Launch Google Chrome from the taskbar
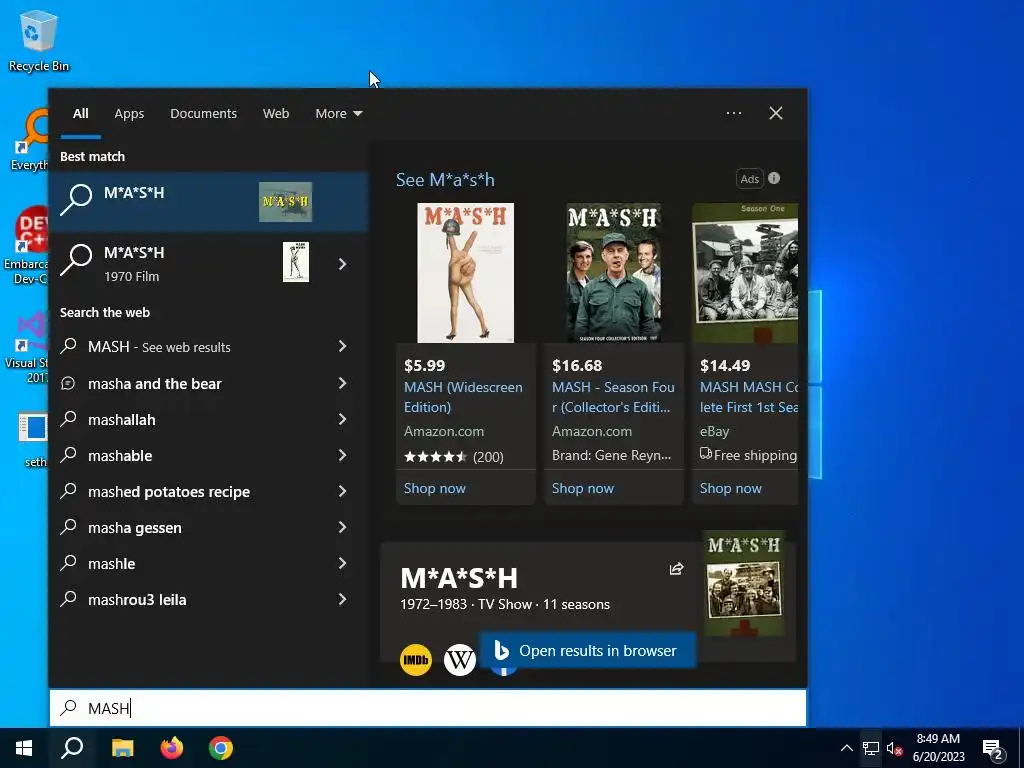Image resolution: width=1024 pixels, height=768 pixels. (221, 748)
